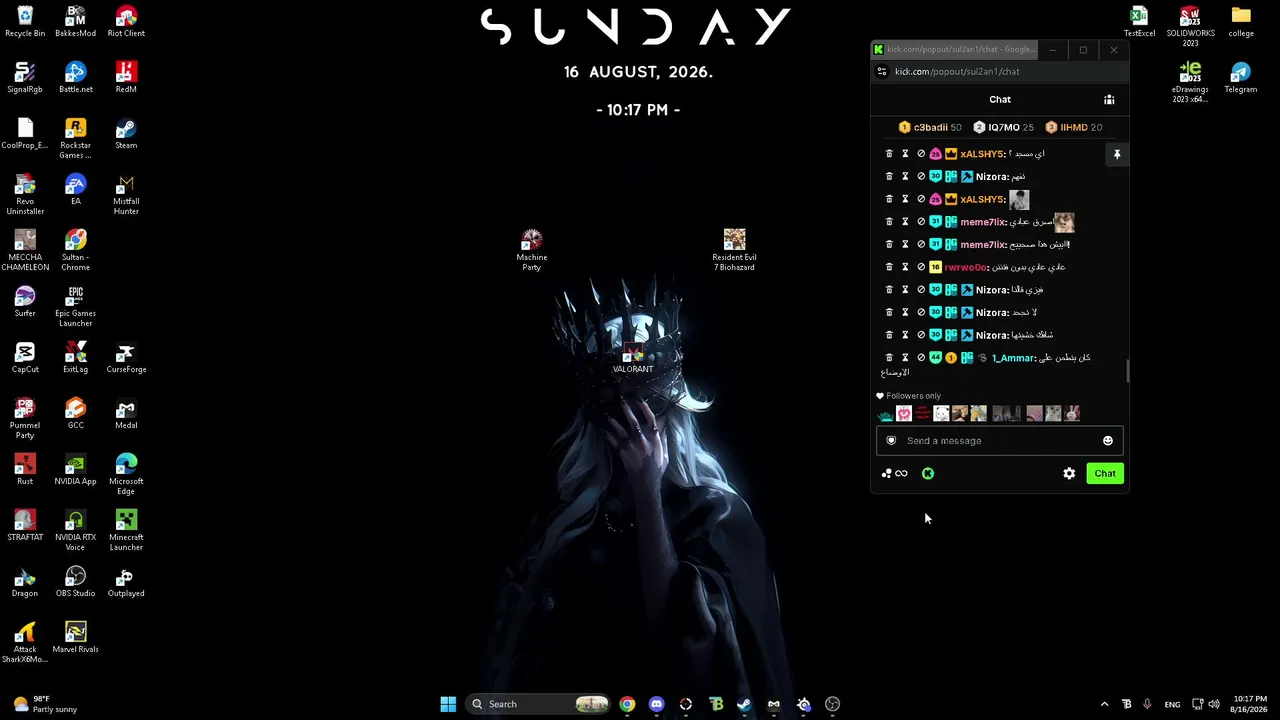This screenshot has width=1280, height=720.
Task: Select the Machine Party desktop icon
Action: pyautogui.click(x=532, y=251)
